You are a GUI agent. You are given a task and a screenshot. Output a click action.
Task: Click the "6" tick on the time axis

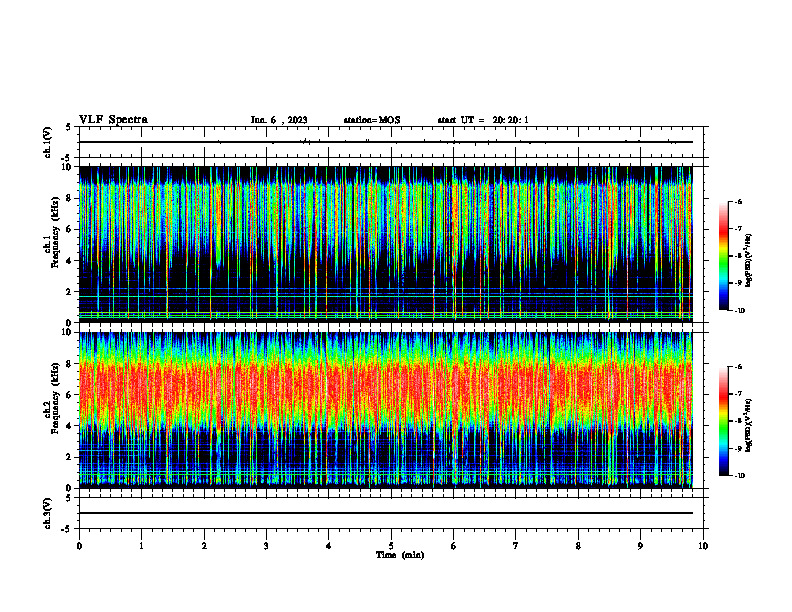[454, 546]
